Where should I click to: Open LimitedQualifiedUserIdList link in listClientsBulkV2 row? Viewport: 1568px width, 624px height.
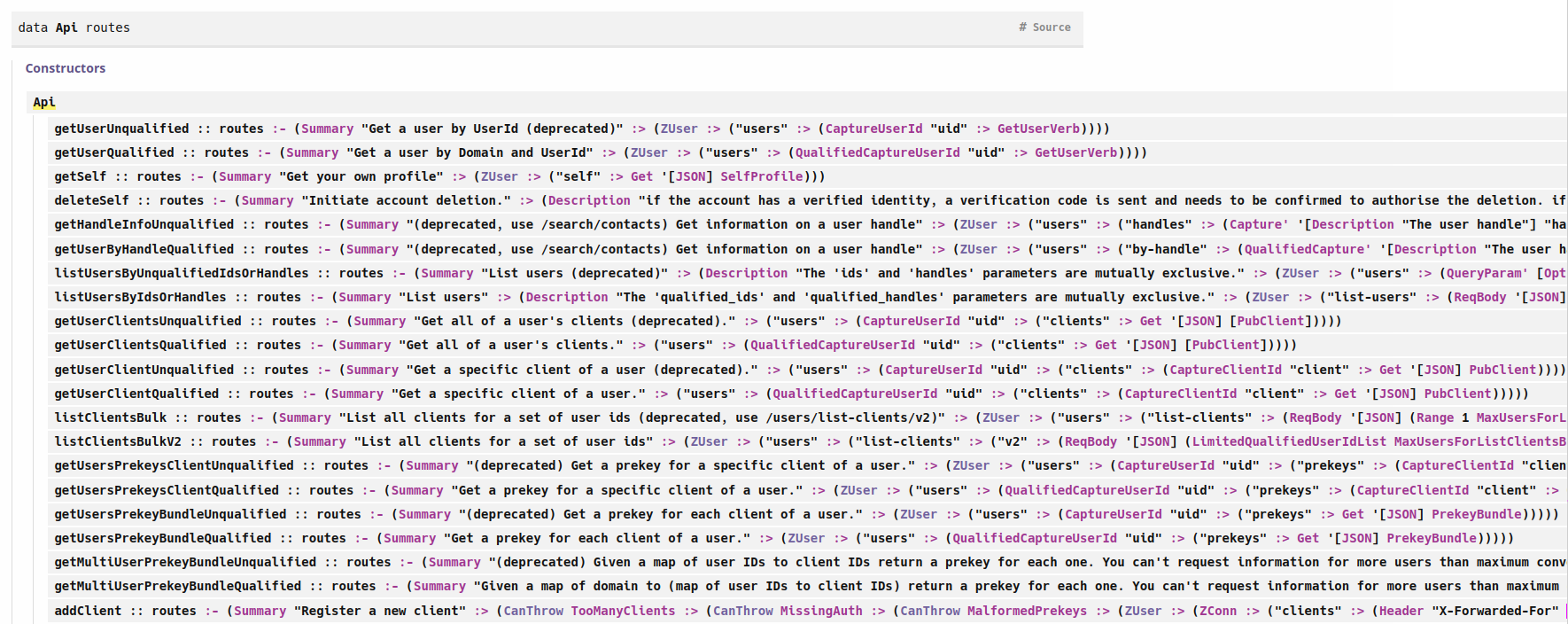point(1289,441)
